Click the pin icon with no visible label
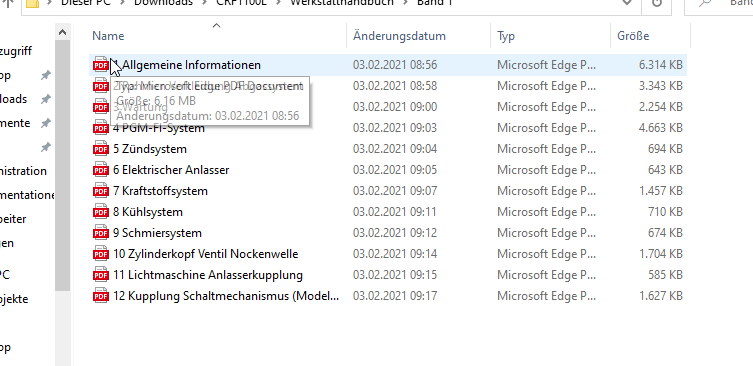The height and width of the screenshot is (366, 753). pyautogui.click(x=46, y=147)
